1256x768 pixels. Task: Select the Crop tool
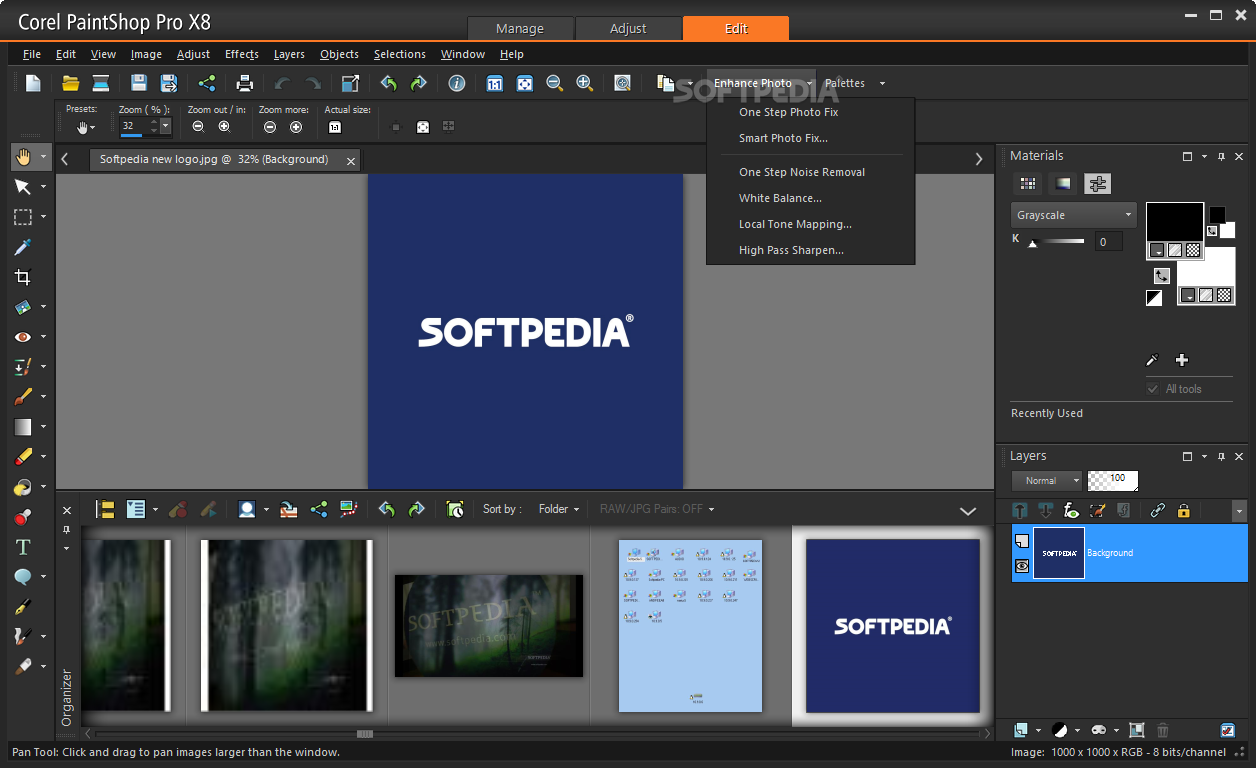(x=22, y=277)
